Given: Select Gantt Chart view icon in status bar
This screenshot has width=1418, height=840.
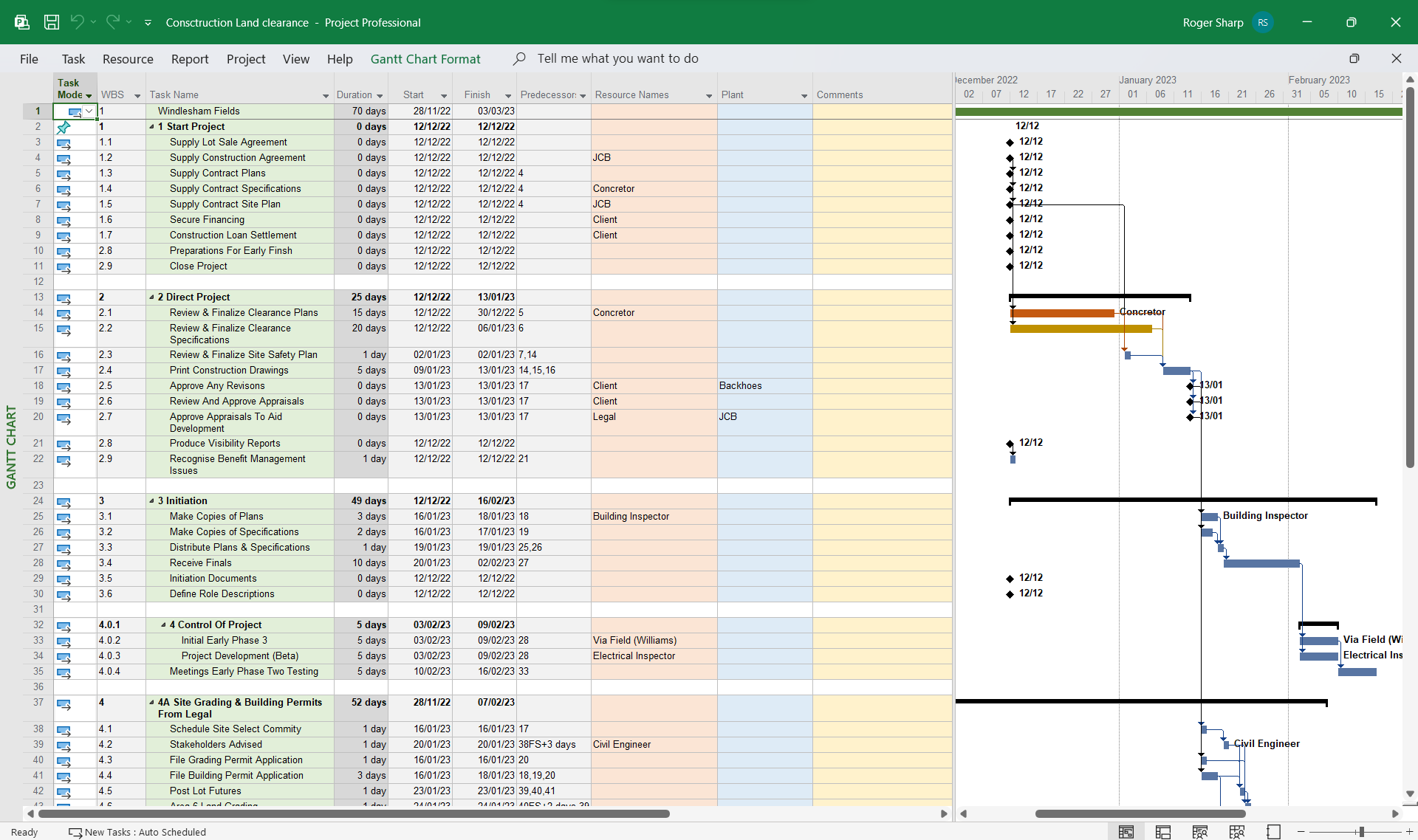Looking at the screenshot, I should [x=1126, y=832].
